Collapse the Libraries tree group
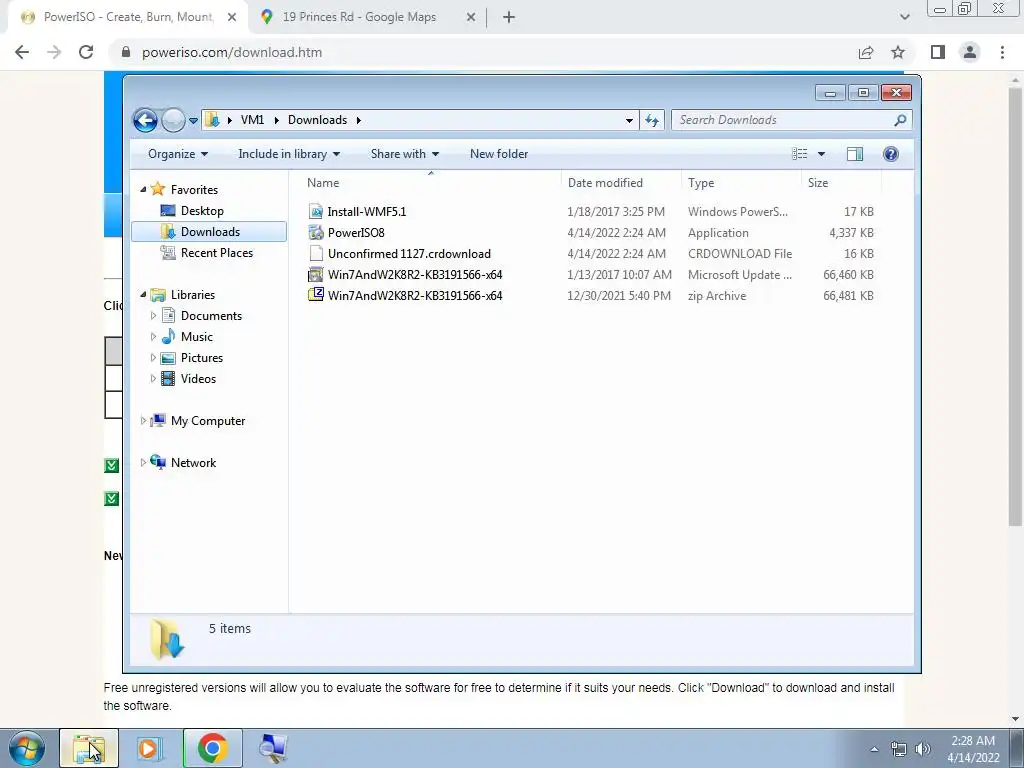The image size is (1024, 768). pos(144,295)
